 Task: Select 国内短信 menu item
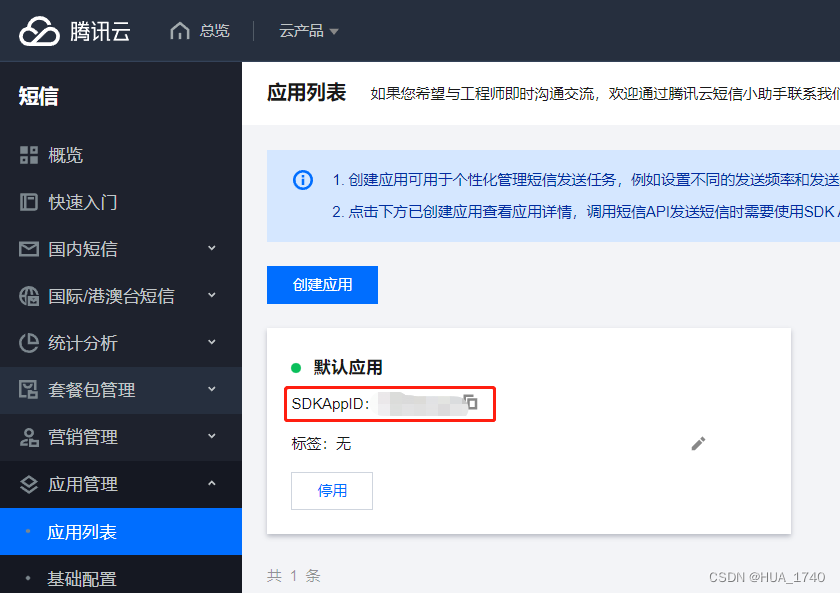[x=82, y=249]
